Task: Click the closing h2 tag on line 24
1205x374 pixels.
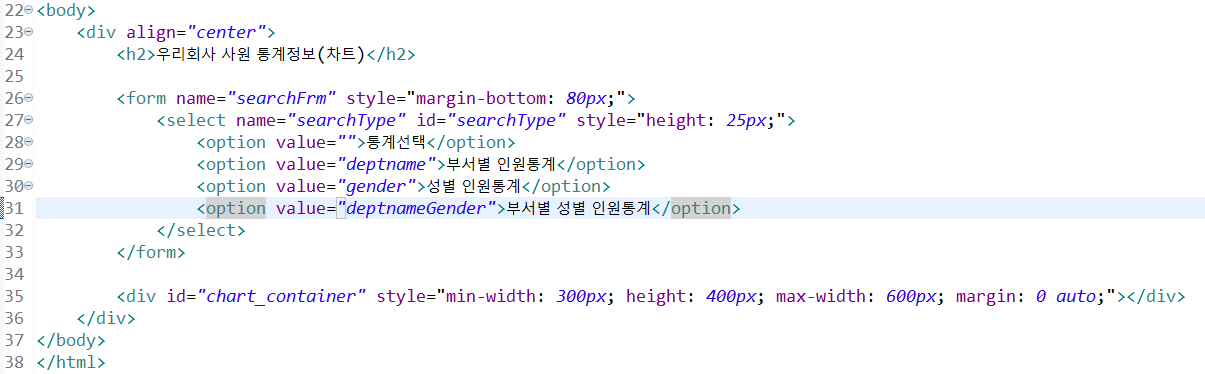Action: tap(391, 54)
